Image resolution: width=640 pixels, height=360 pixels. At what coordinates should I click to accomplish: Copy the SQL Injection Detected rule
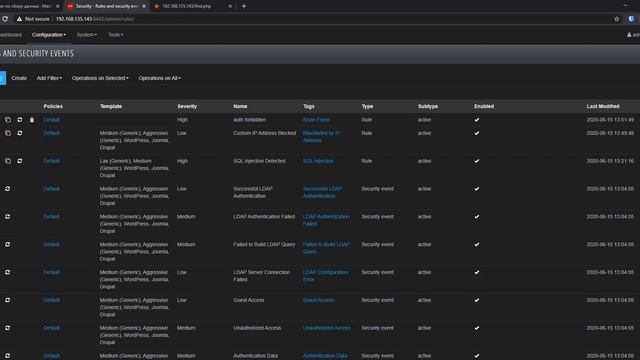click(x=8, y=161)
